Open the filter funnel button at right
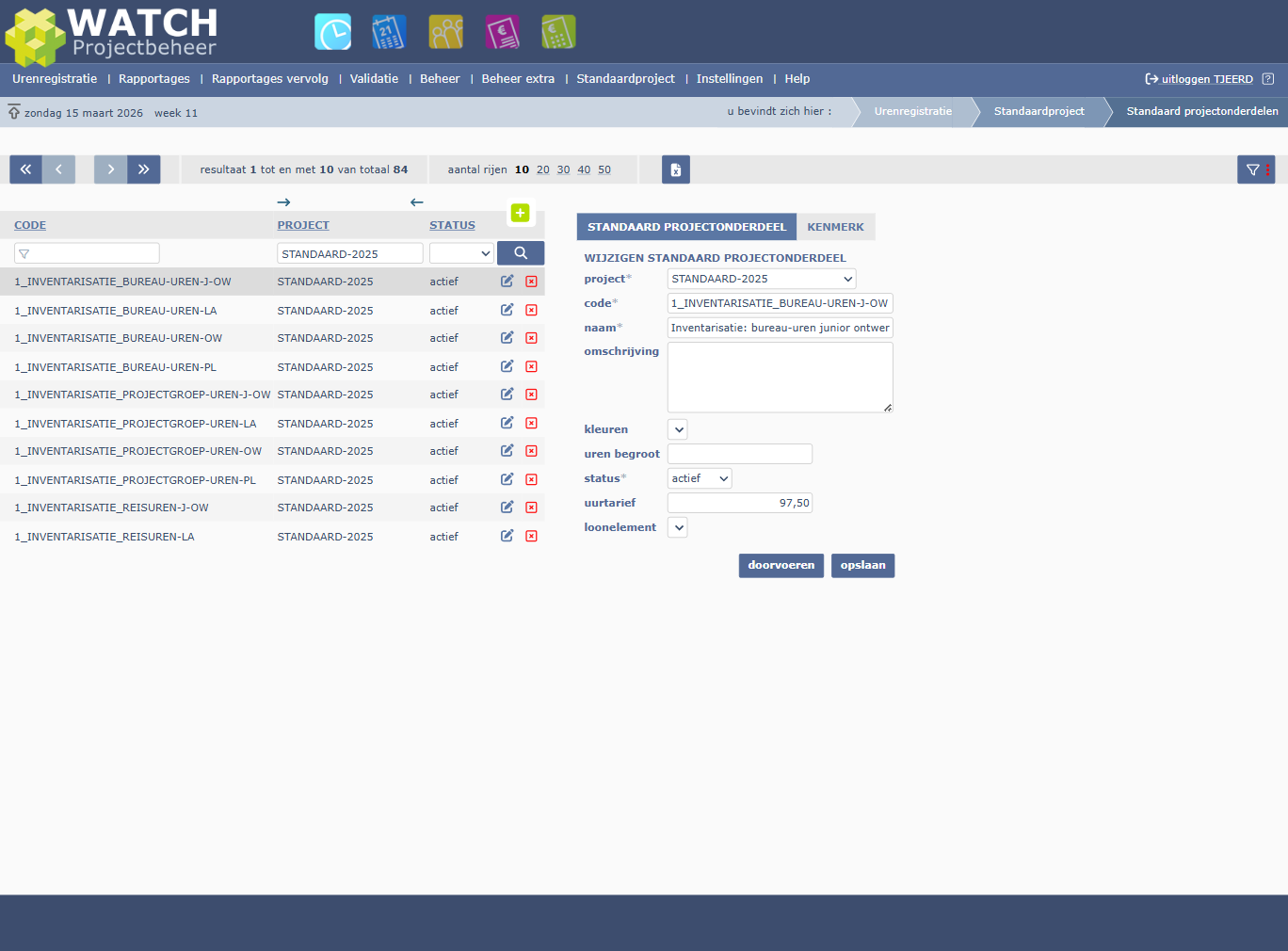 point(1255,169)
